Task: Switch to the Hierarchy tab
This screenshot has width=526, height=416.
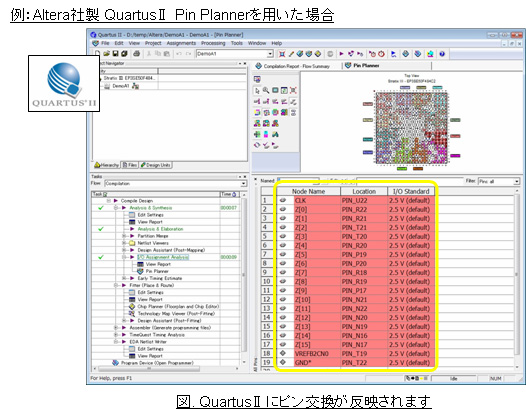Action: click(x=107, y=165)
